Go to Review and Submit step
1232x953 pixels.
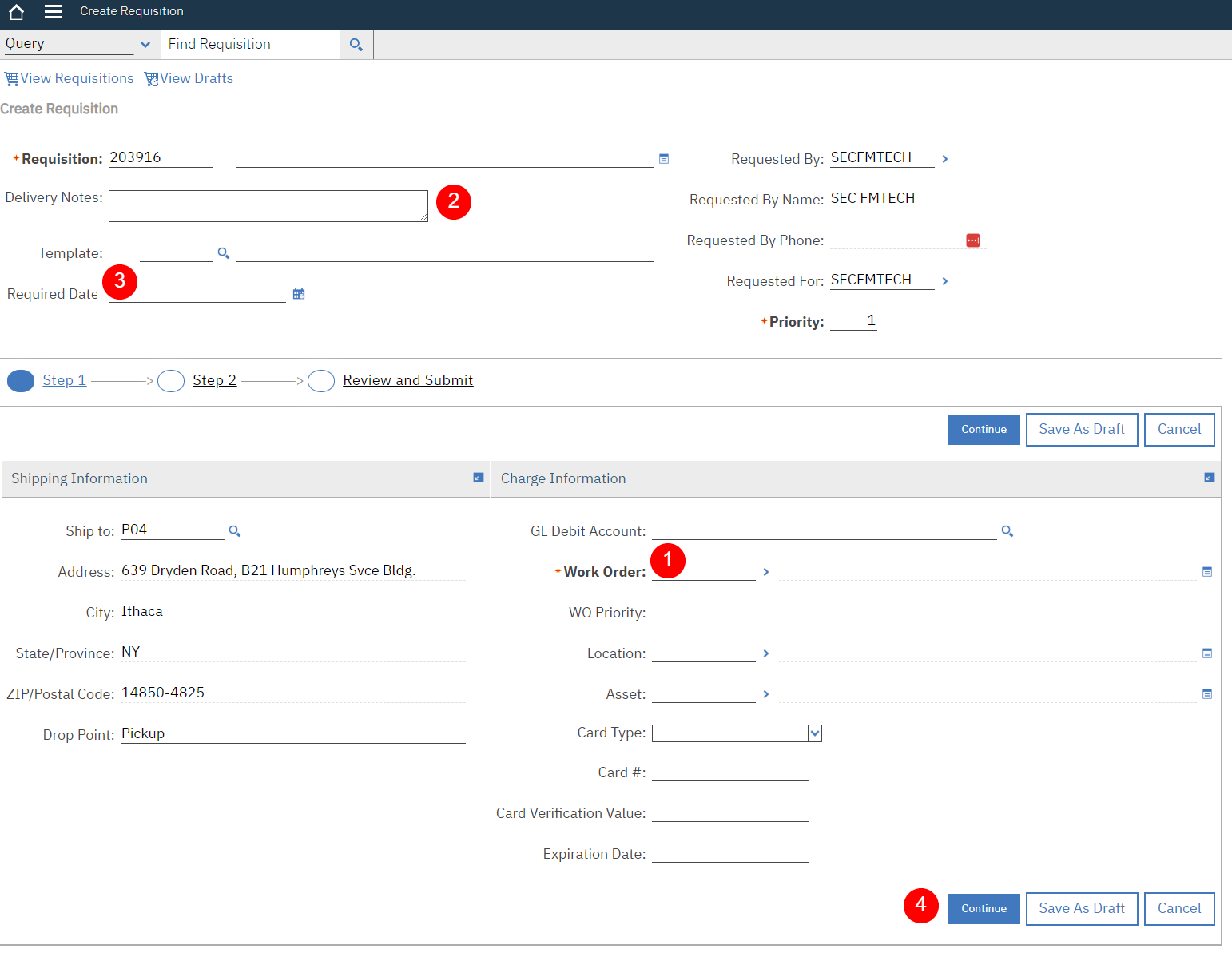(407, 380)
